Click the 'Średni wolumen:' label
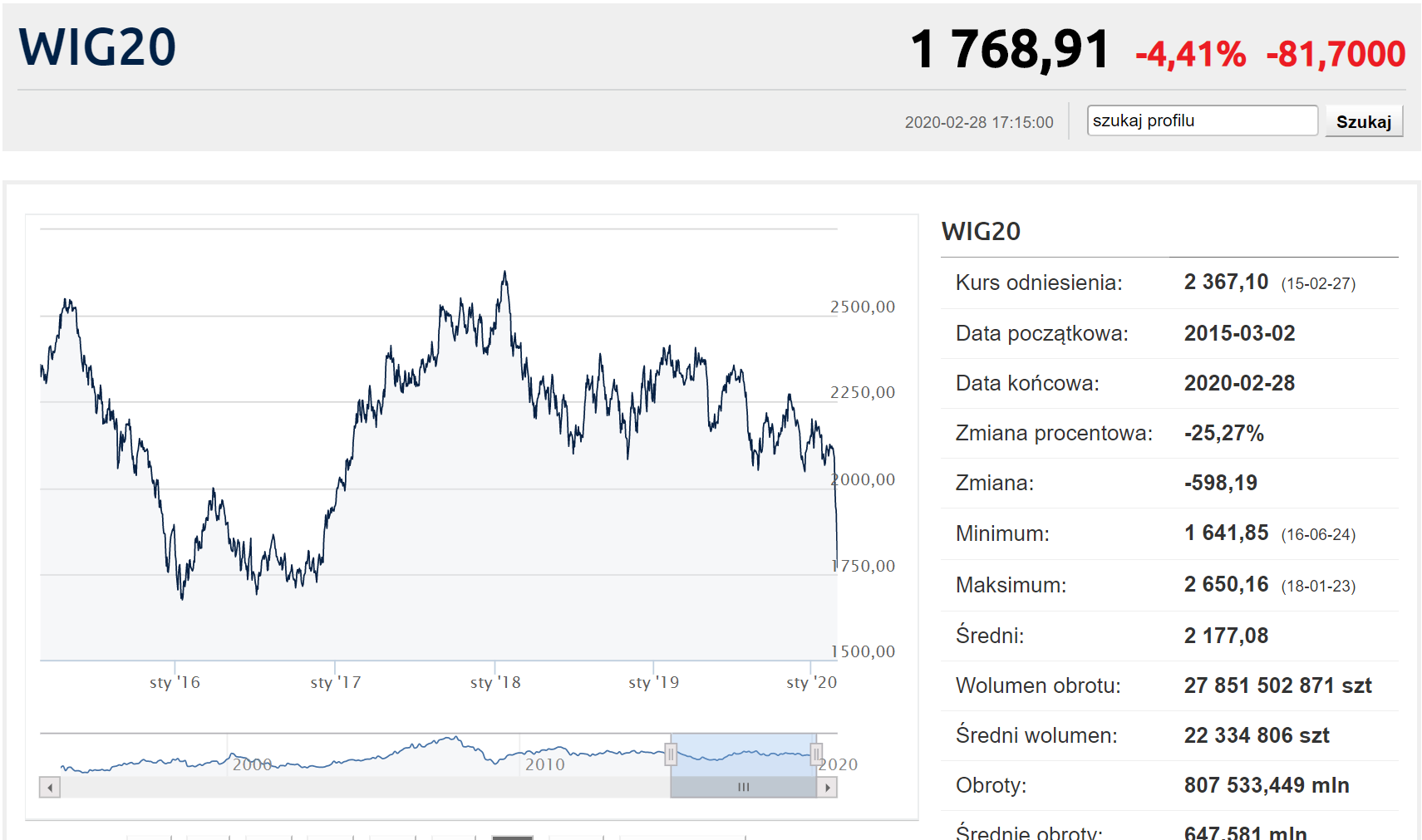Image resolution: width=1422 pixels, height=840 pixels. click(x=1036, y=735)
